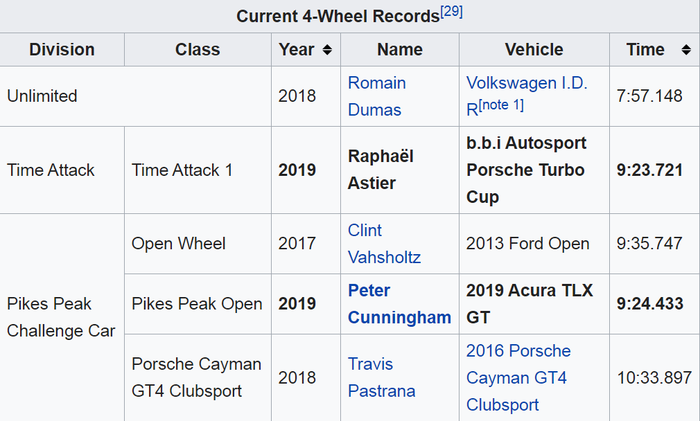This screenshot has width=700, height=421.
Task: Click the Name column header
Action: coord(400,50)
